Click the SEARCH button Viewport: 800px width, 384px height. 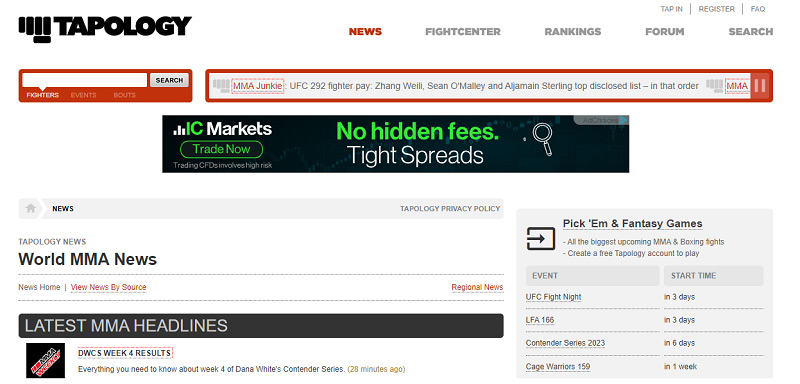[x=169, y=80]
